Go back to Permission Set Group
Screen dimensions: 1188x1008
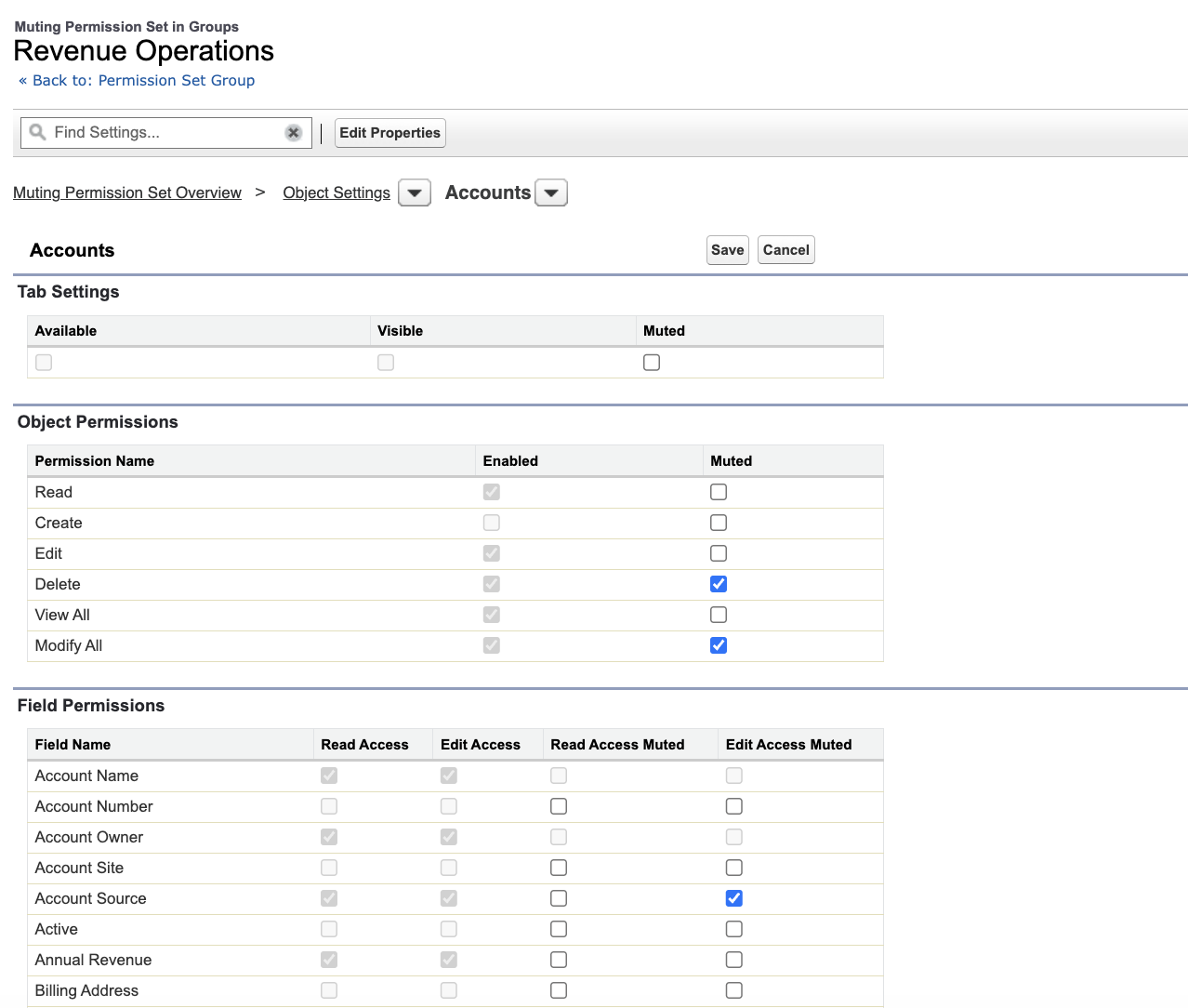137,81
